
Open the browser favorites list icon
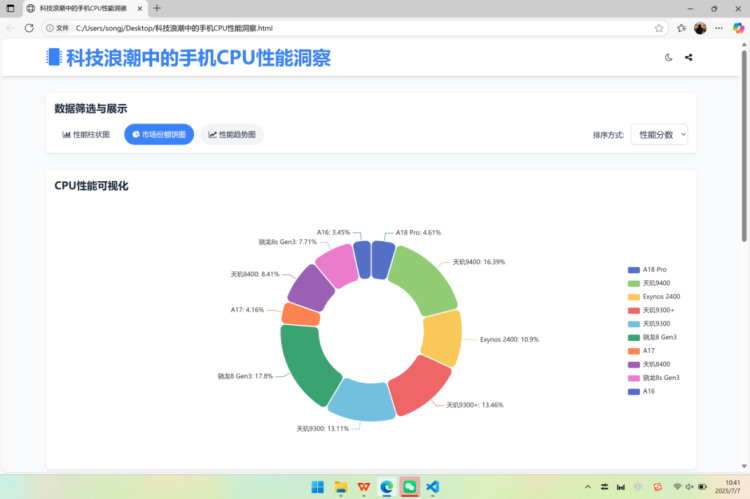coord(681,28)
